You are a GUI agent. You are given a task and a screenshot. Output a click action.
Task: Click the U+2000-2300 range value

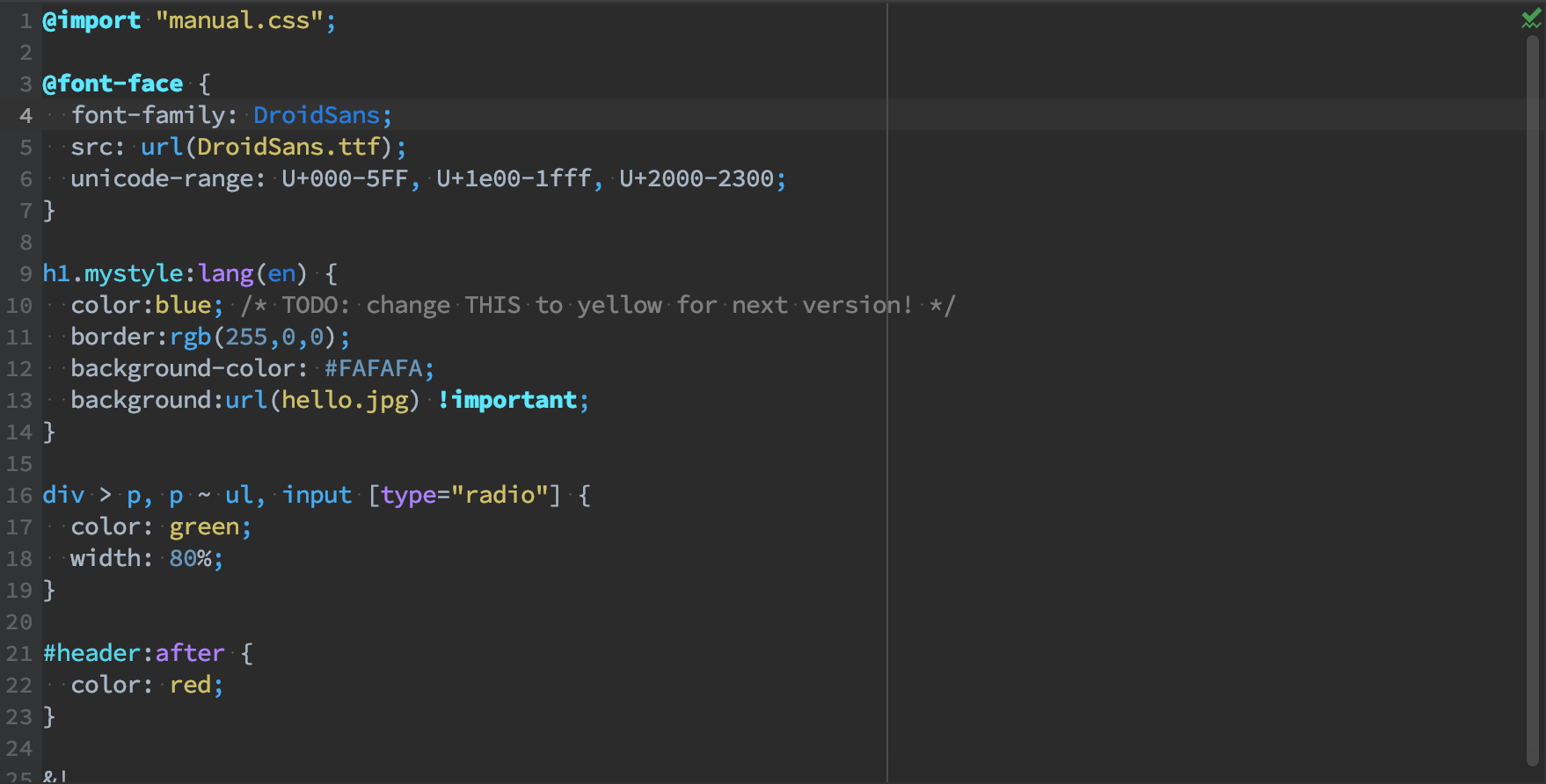696,178
